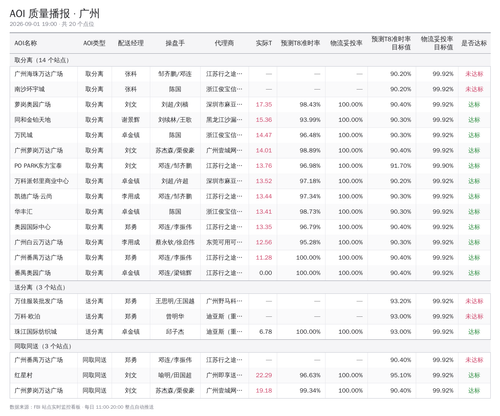Image resolution: width=500 pixels, height=416 pixels.
Task: Click the '代理商' column header
Action: (224, 43)
